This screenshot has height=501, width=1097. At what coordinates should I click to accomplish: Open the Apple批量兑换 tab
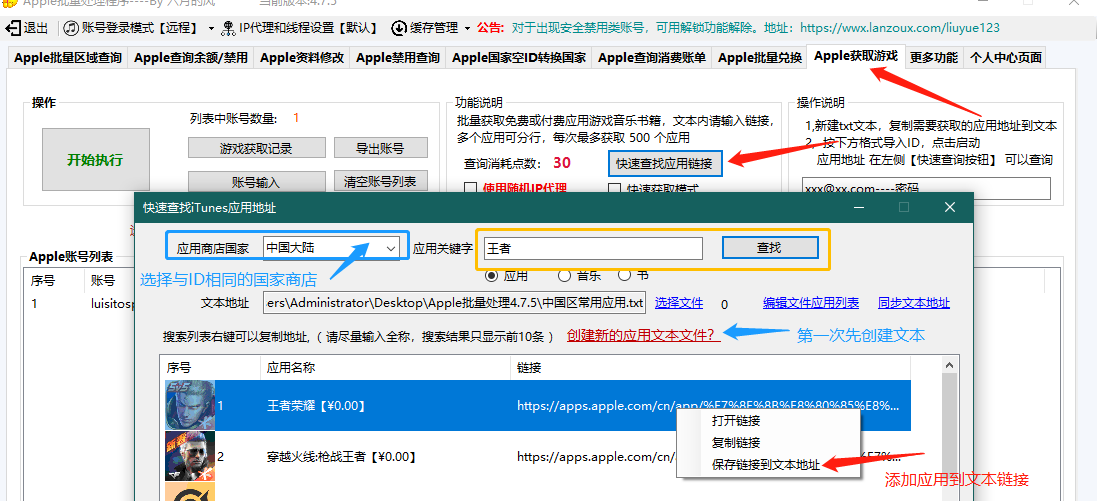click(760, 58)
